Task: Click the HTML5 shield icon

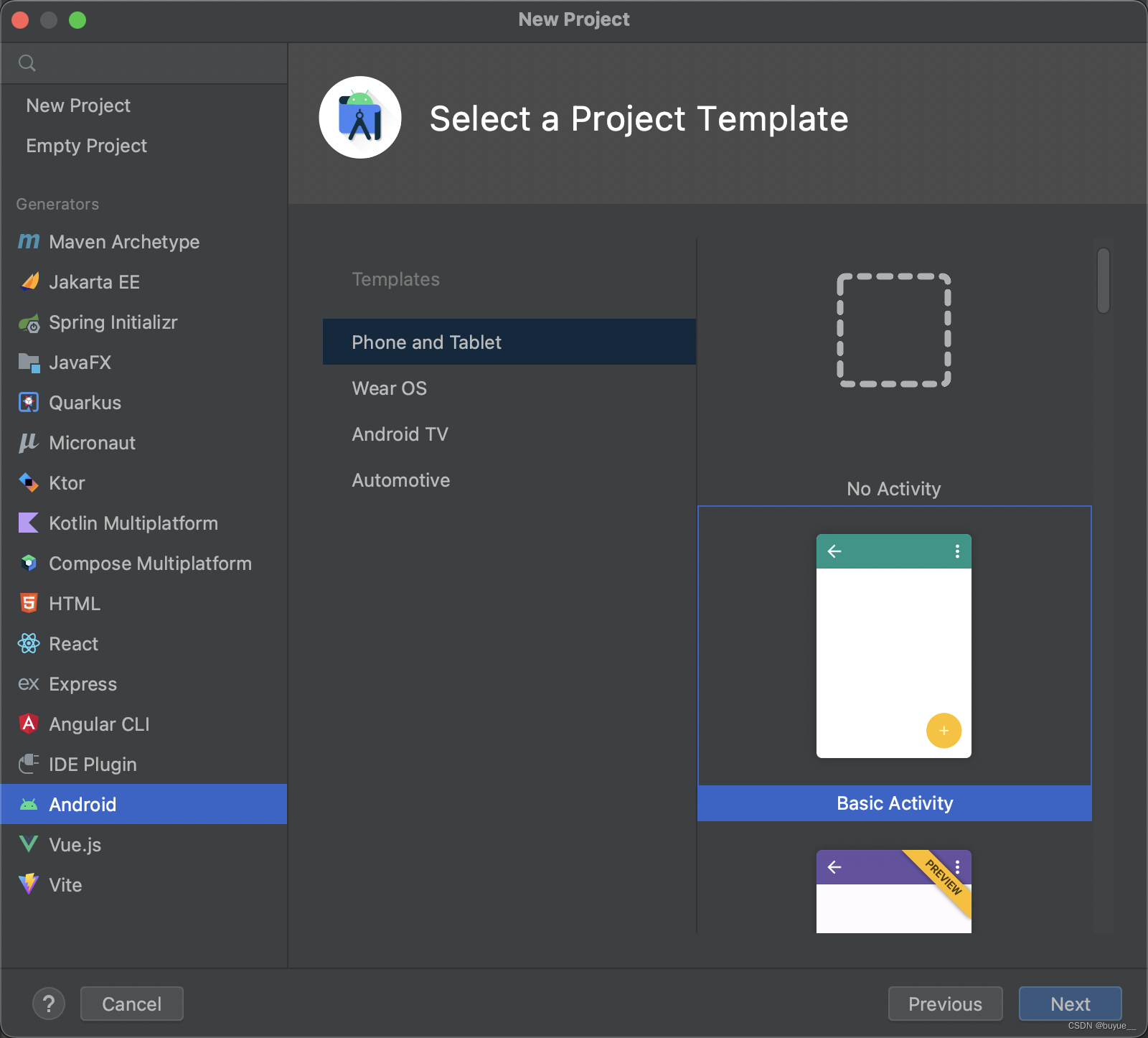Action: click(x=29, y=604)
